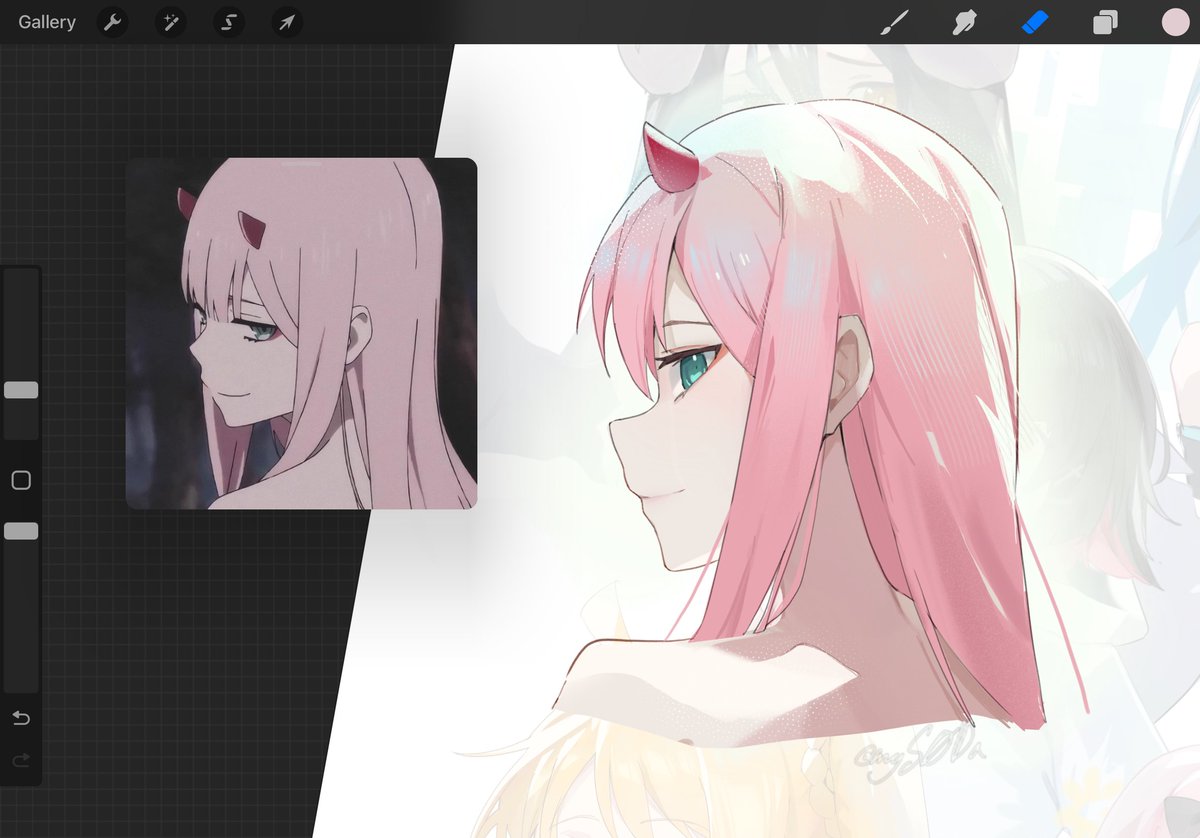Viewport: 1200px width, 838px height.
Task: Return to the Gallery
Action: coord(45,21)
